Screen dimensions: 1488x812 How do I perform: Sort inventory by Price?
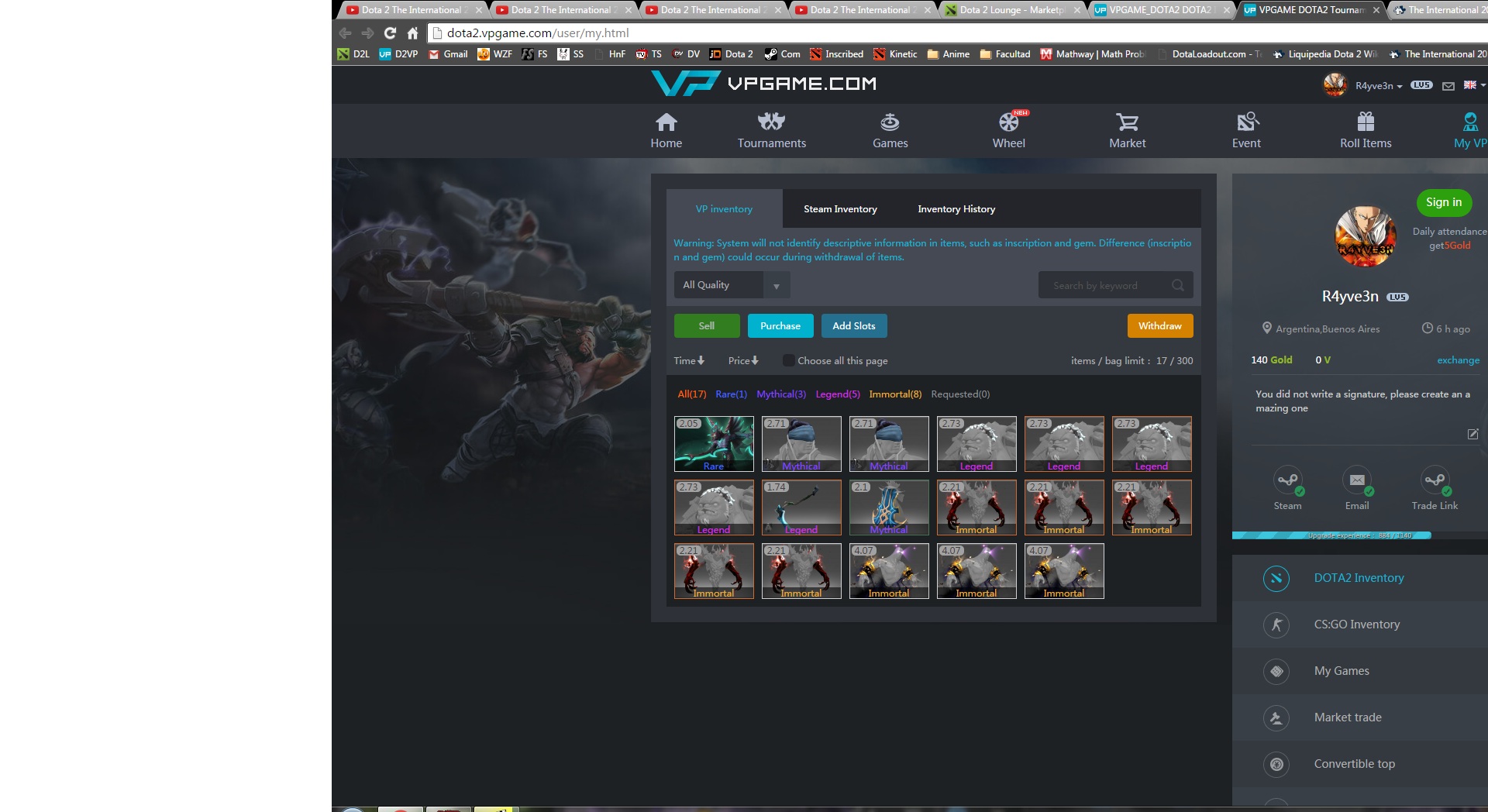(743, 360)
